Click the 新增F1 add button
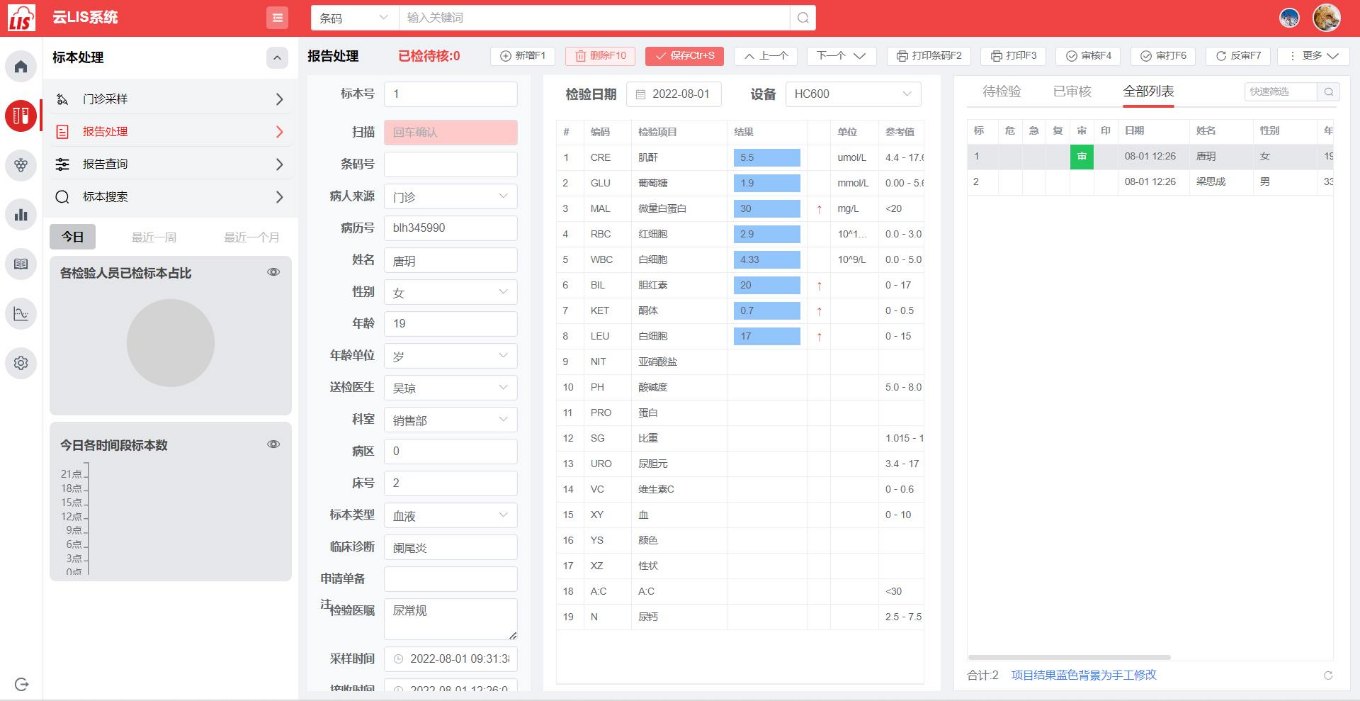 [523, 56]
